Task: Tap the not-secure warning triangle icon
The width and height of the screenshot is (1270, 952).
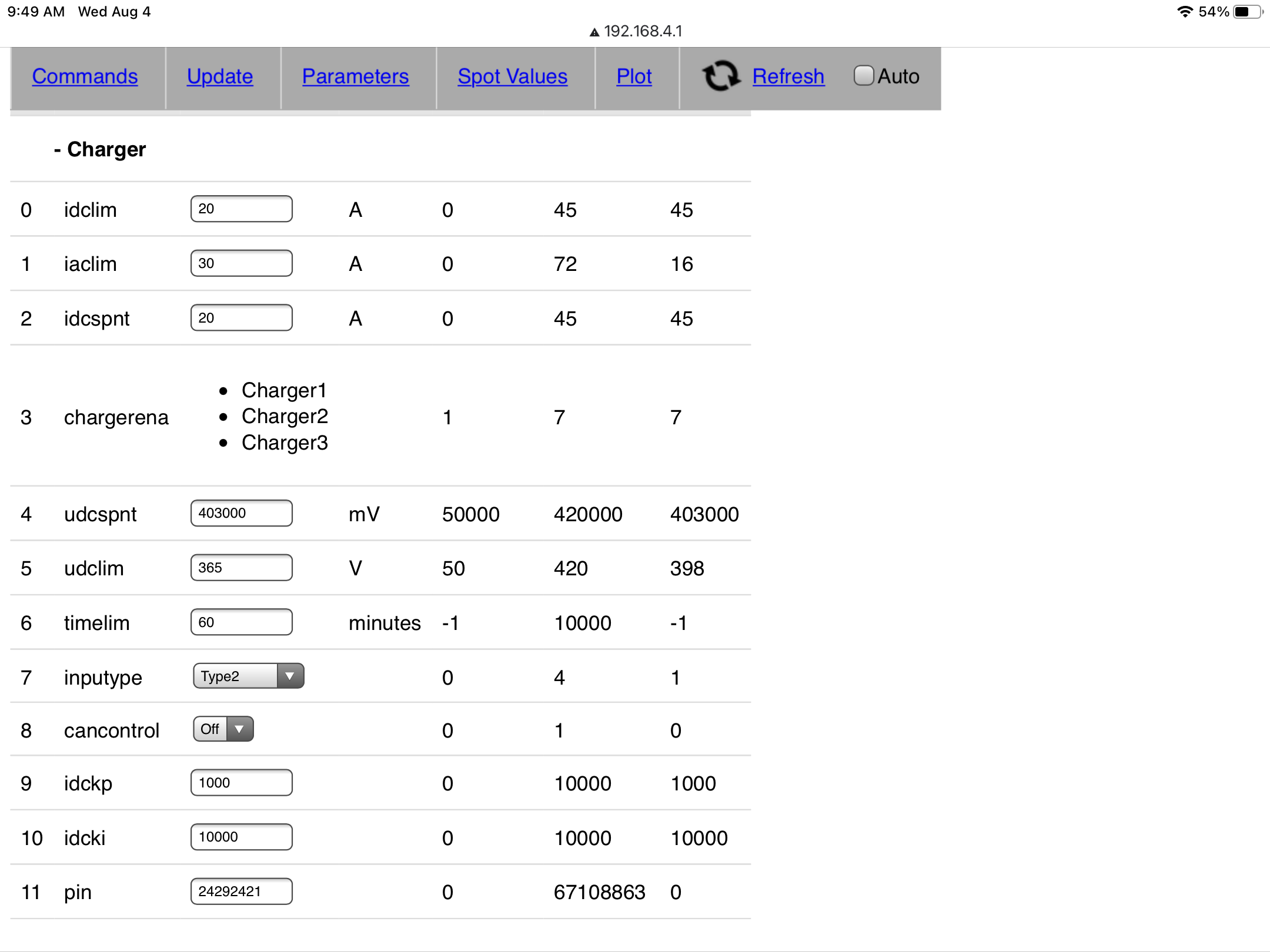Action: click(x=594, y=32)
